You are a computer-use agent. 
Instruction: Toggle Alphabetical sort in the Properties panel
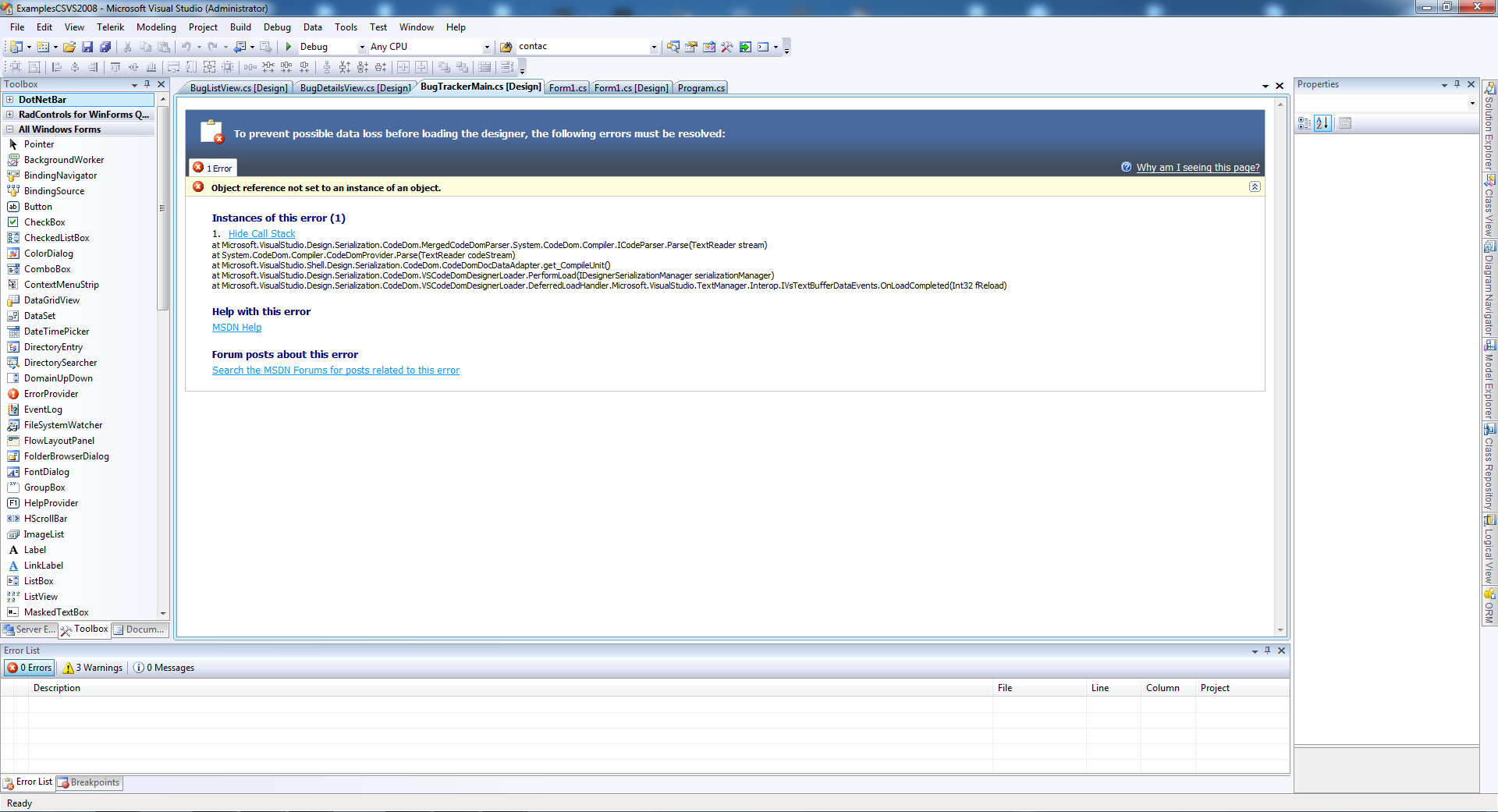tap(1322, 122)
